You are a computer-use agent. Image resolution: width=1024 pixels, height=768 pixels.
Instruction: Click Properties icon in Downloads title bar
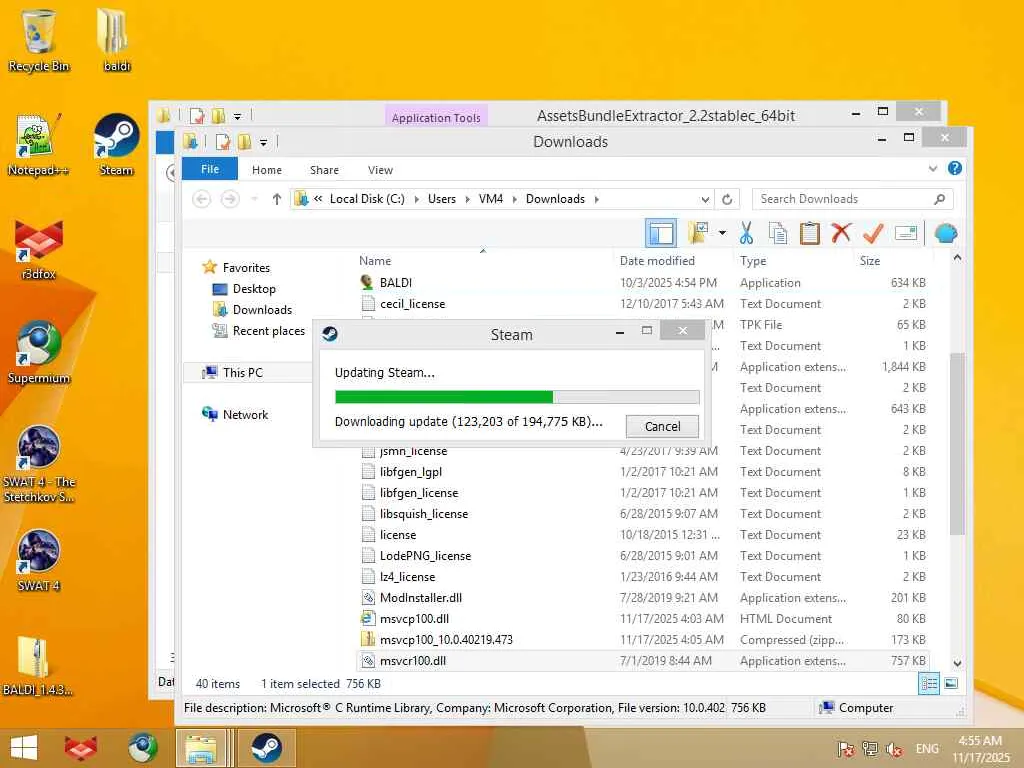pyautogui.click(x=223, y=142)
